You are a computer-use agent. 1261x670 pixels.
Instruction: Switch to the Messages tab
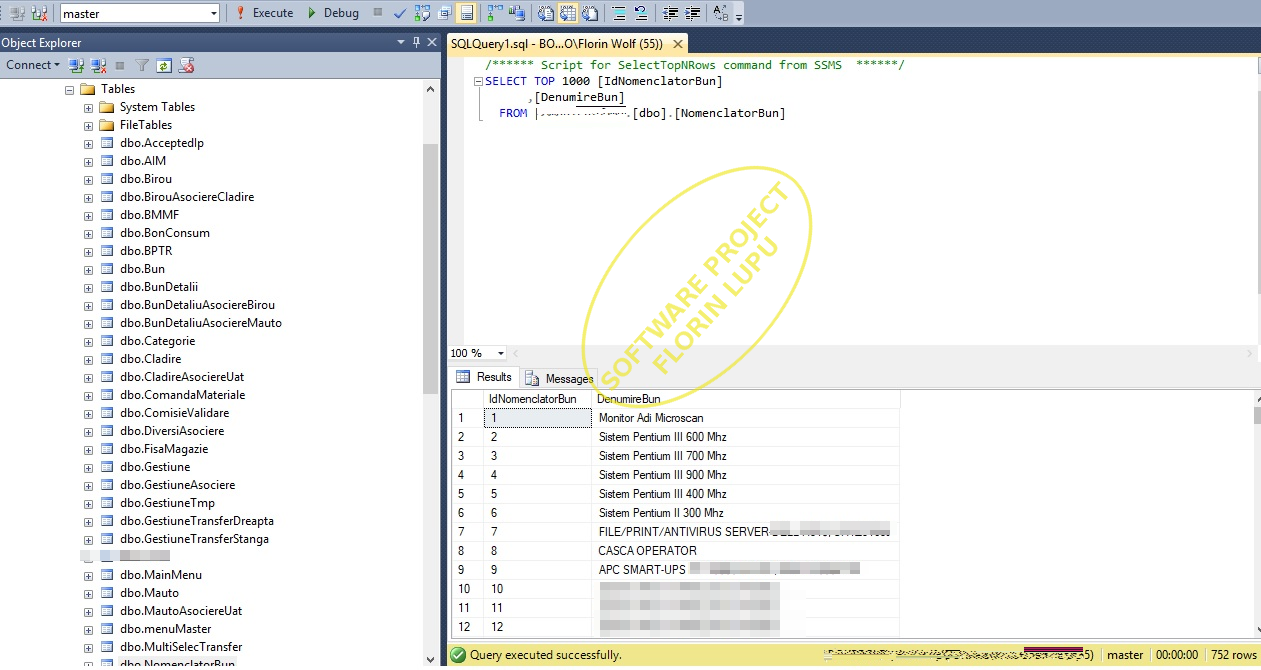click(x=559, y=378)
